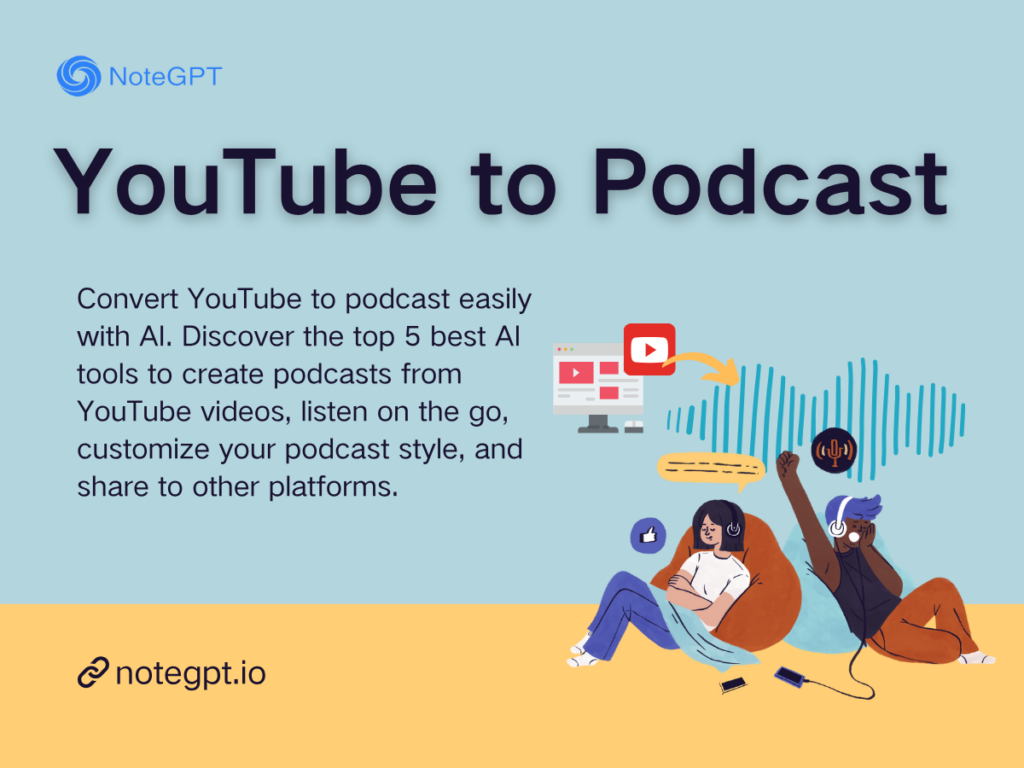Adjust the slider lines in the speech bubble

(x=710, y=466)
